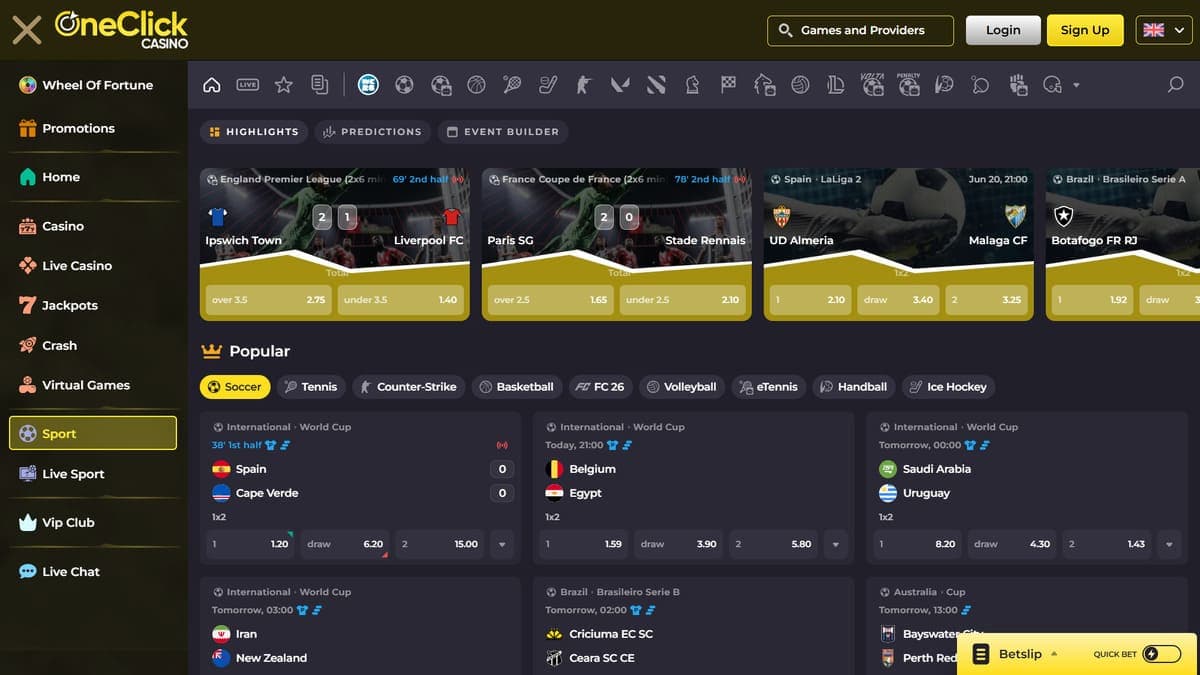Select the eTennis popular filter
Screen dimensions: 1200x675
(x=768, y=387)
